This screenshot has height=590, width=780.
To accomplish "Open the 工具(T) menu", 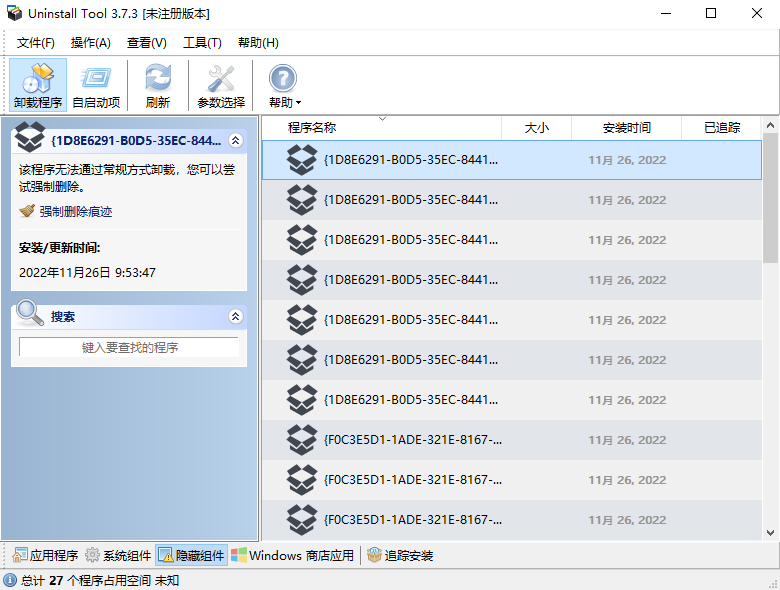I will coord(202,43).
